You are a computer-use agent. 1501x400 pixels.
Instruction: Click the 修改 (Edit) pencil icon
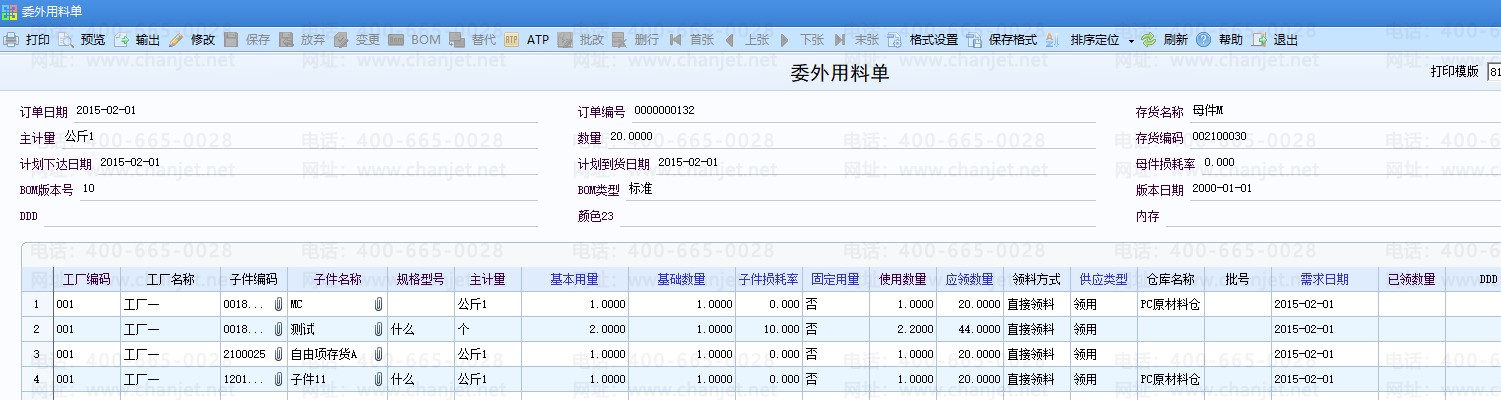click(176, 40)
